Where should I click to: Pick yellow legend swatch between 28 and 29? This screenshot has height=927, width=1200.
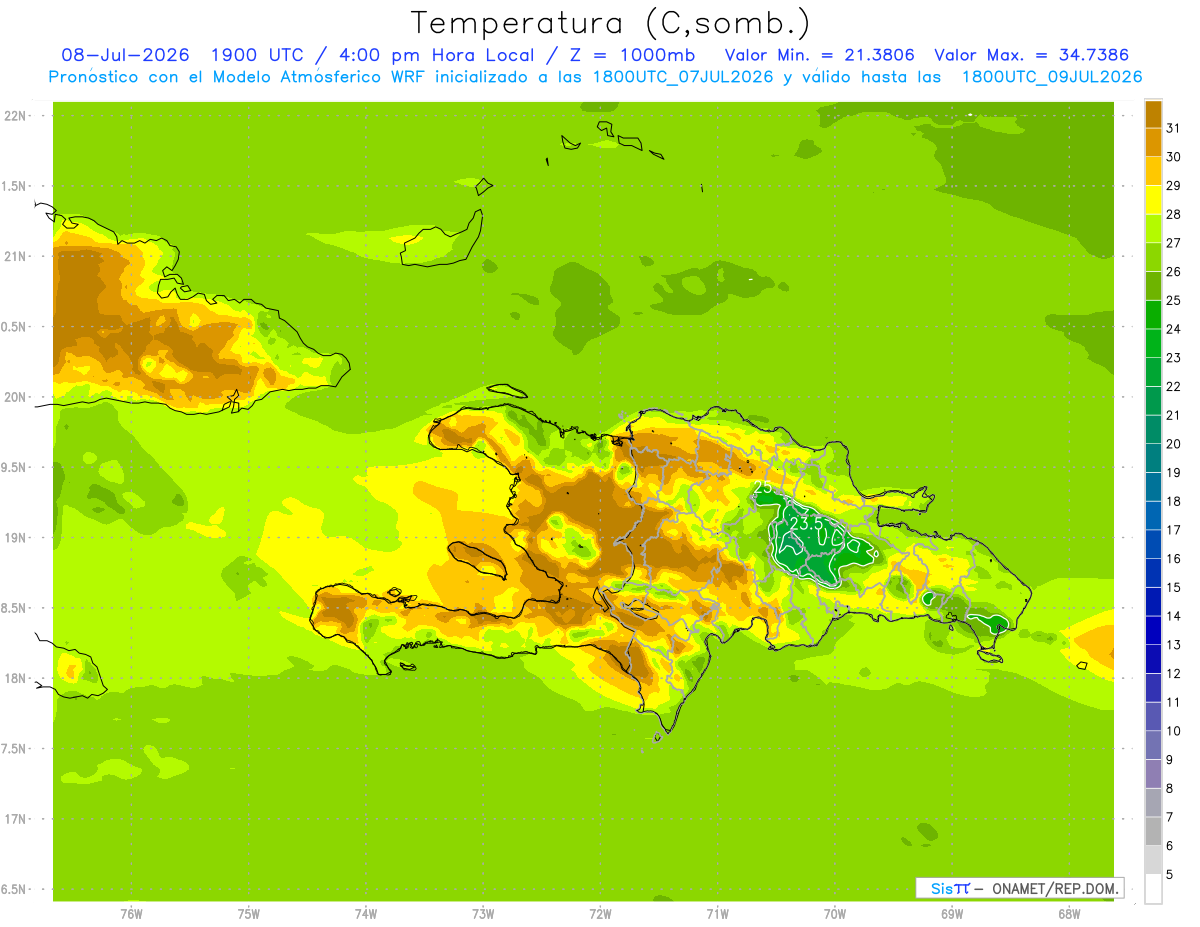pyautogui.click(x=1154, y=200)
